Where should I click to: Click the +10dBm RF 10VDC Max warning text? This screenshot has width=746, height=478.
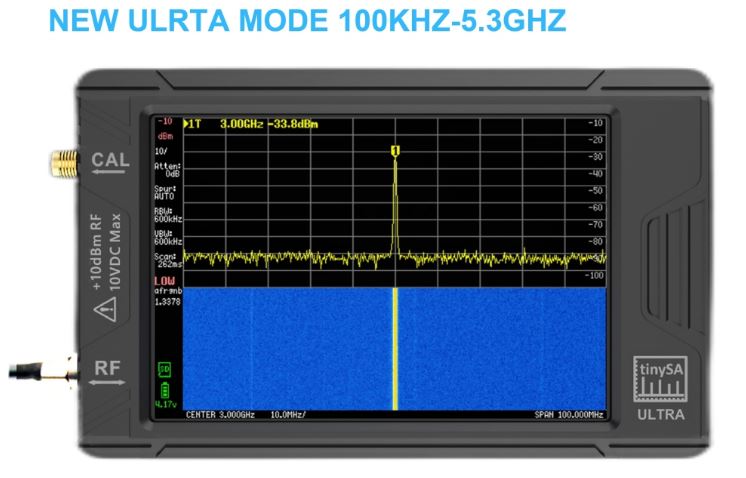(x=106, y=252)
